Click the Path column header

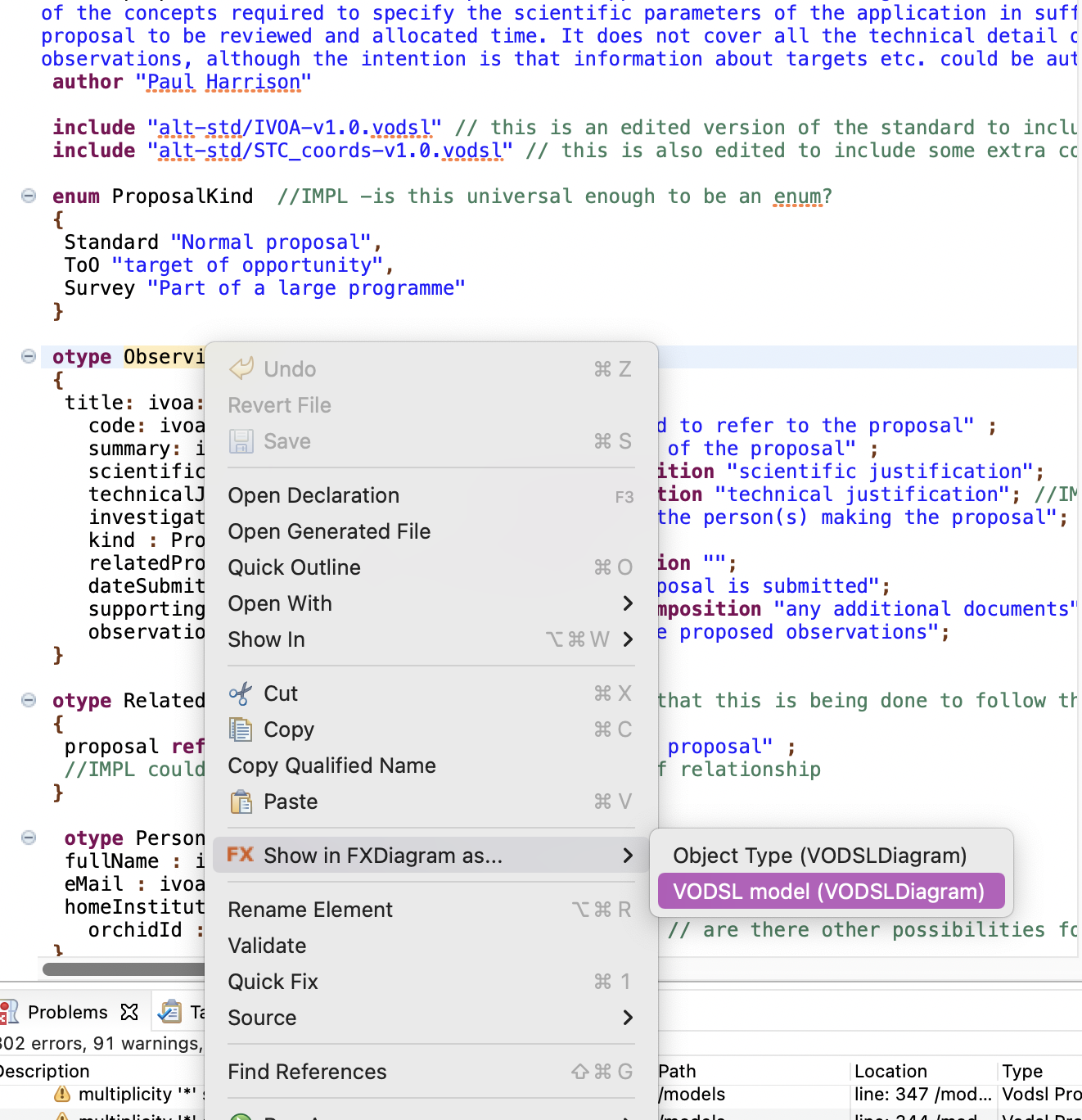(677, 1071)
